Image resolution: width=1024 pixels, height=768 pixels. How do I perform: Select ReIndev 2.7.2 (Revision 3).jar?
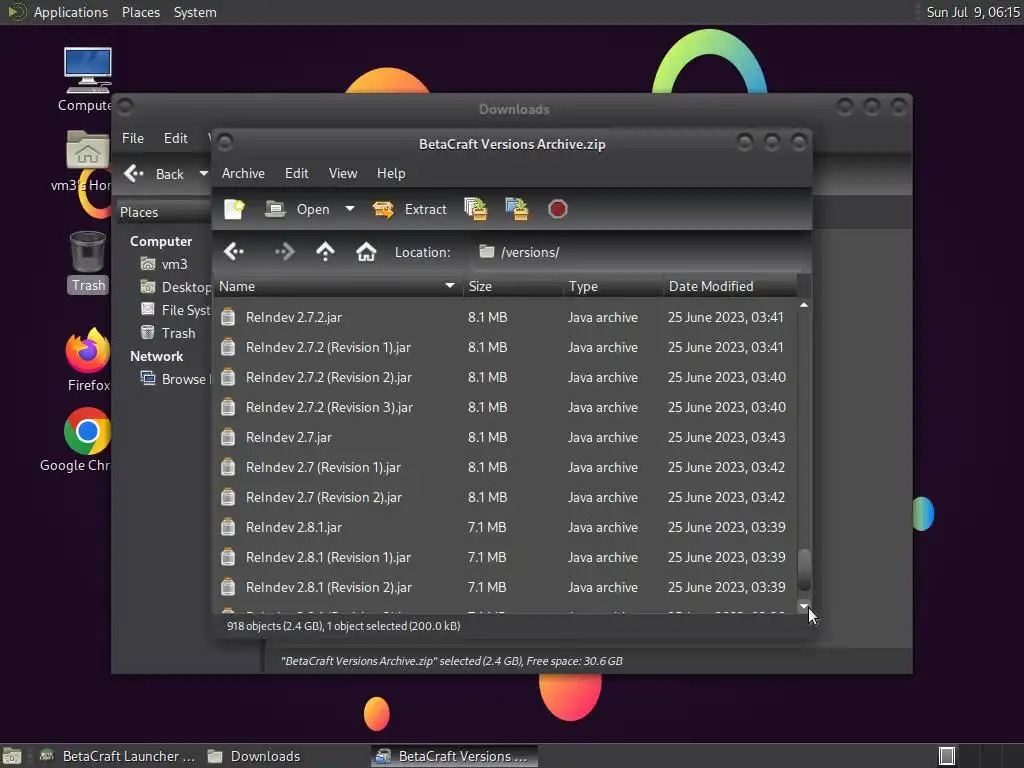coord(505,408)
